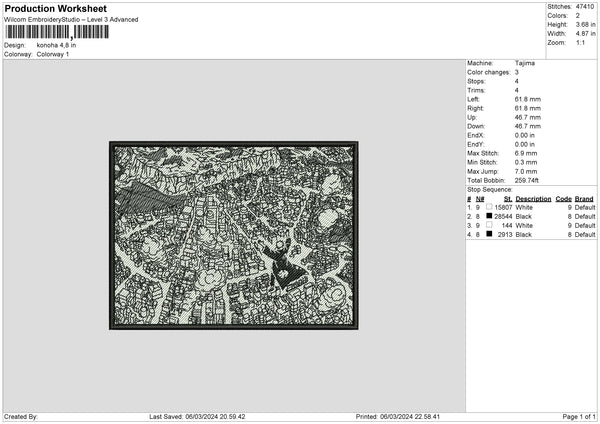Click the Code column header
600x424 pixels.
[563, 198]
